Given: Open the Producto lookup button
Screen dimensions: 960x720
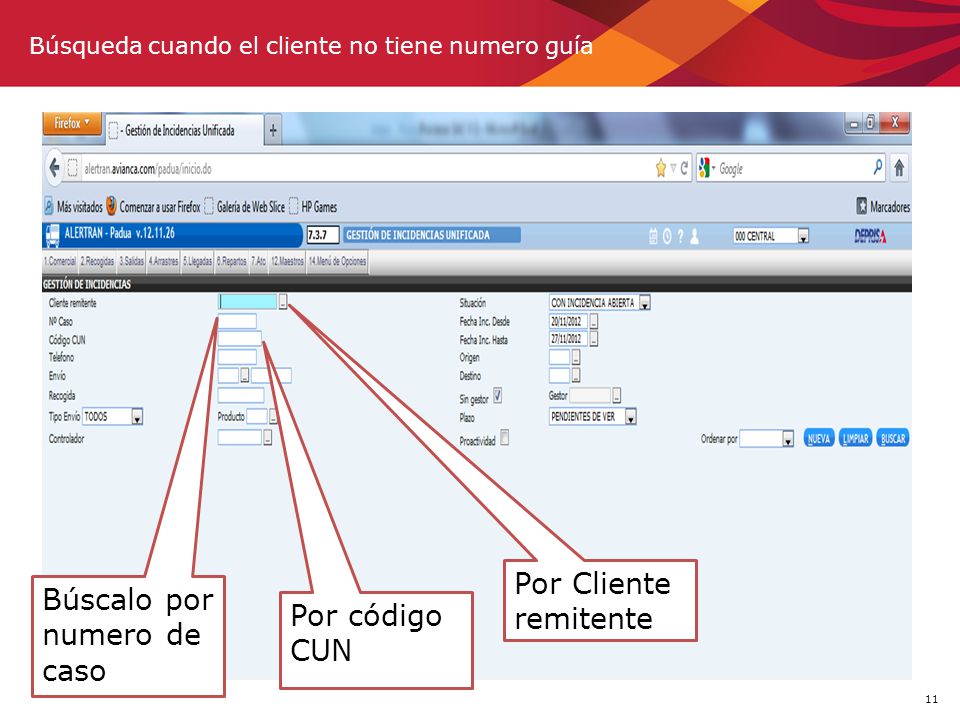Looking at the screenshot, I should 272,417.
